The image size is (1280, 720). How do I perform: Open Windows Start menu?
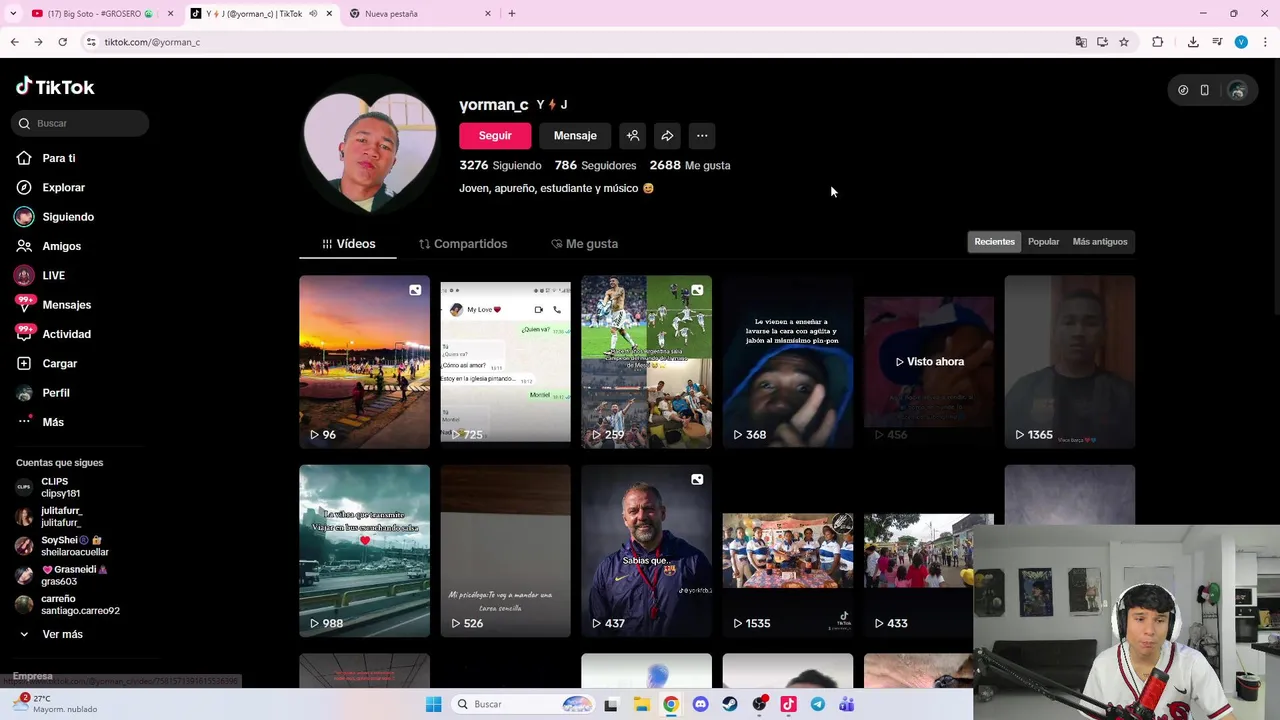coord(433,704)
